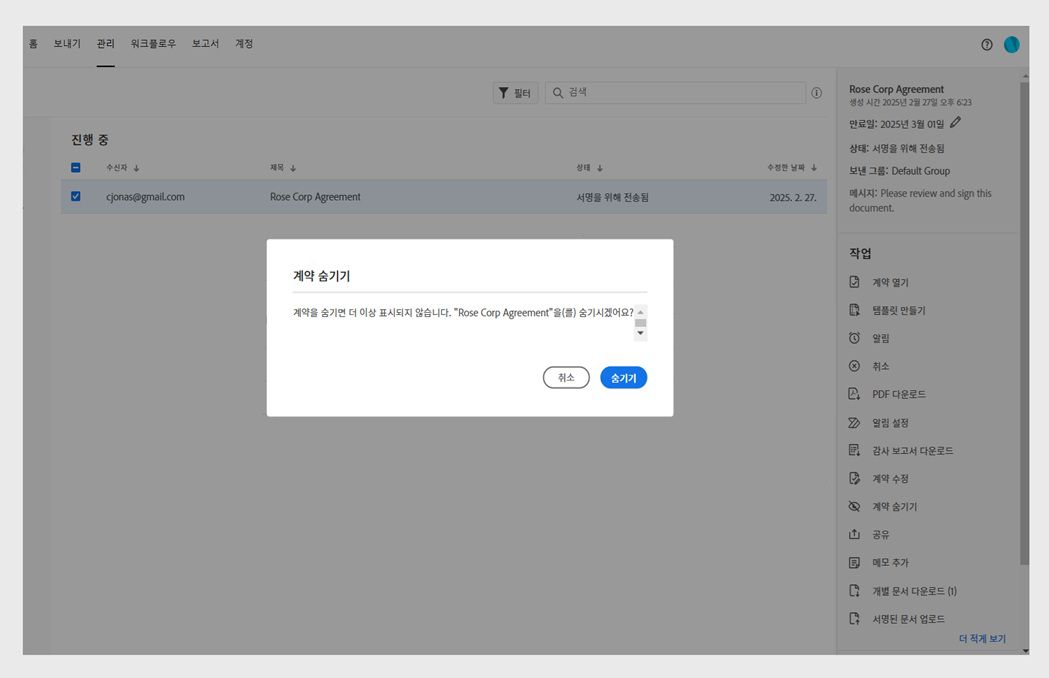Confirm hiding with the 숨기기 button

tap(623, 377)
